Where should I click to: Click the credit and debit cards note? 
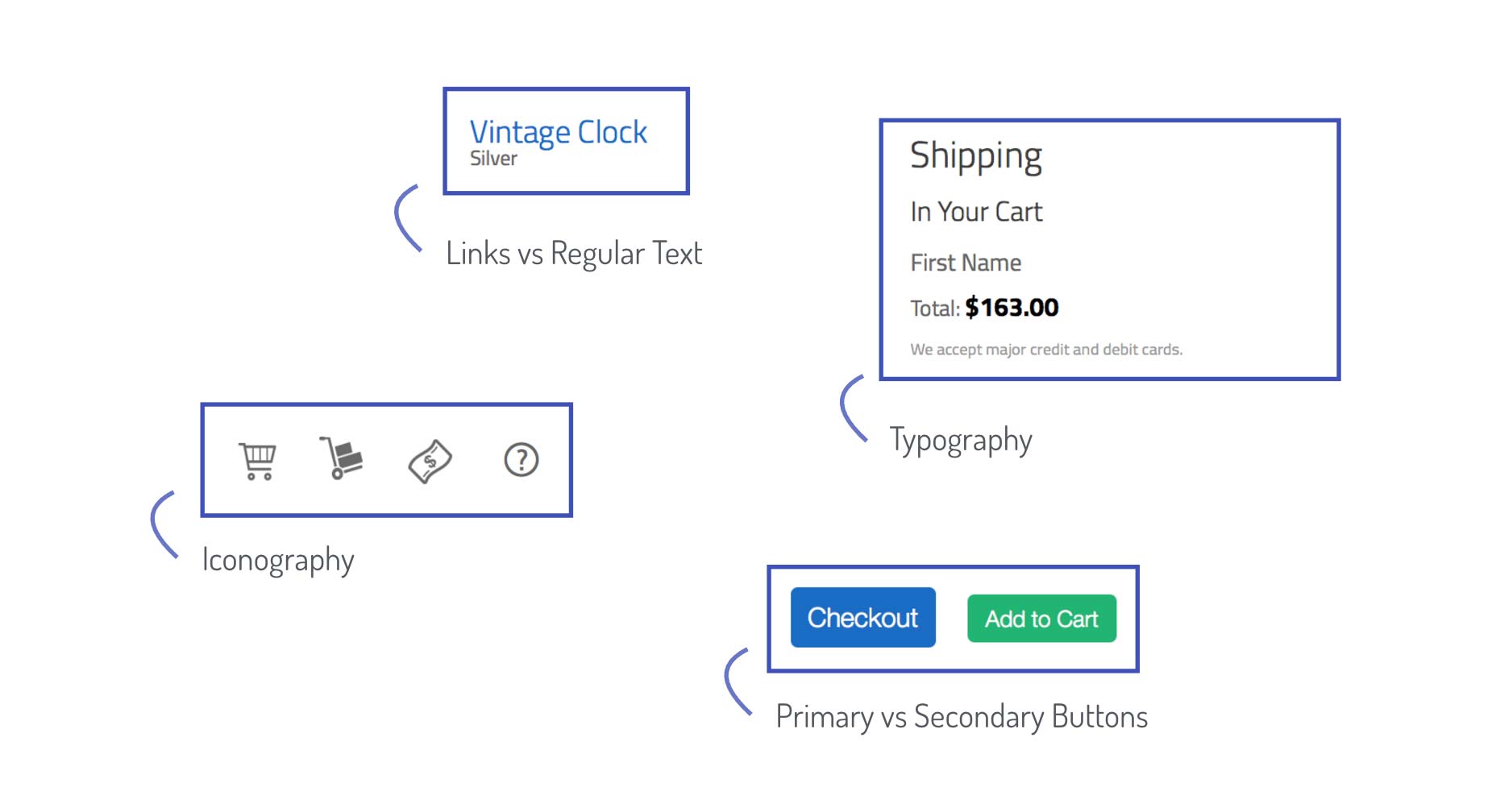(1046, 350)
